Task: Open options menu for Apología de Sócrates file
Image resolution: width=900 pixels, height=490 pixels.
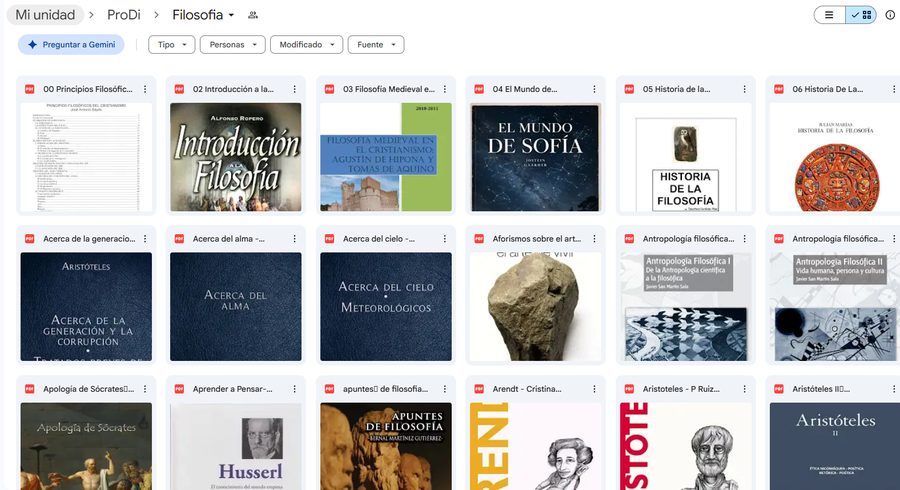Action: click(x=145, y=389)
